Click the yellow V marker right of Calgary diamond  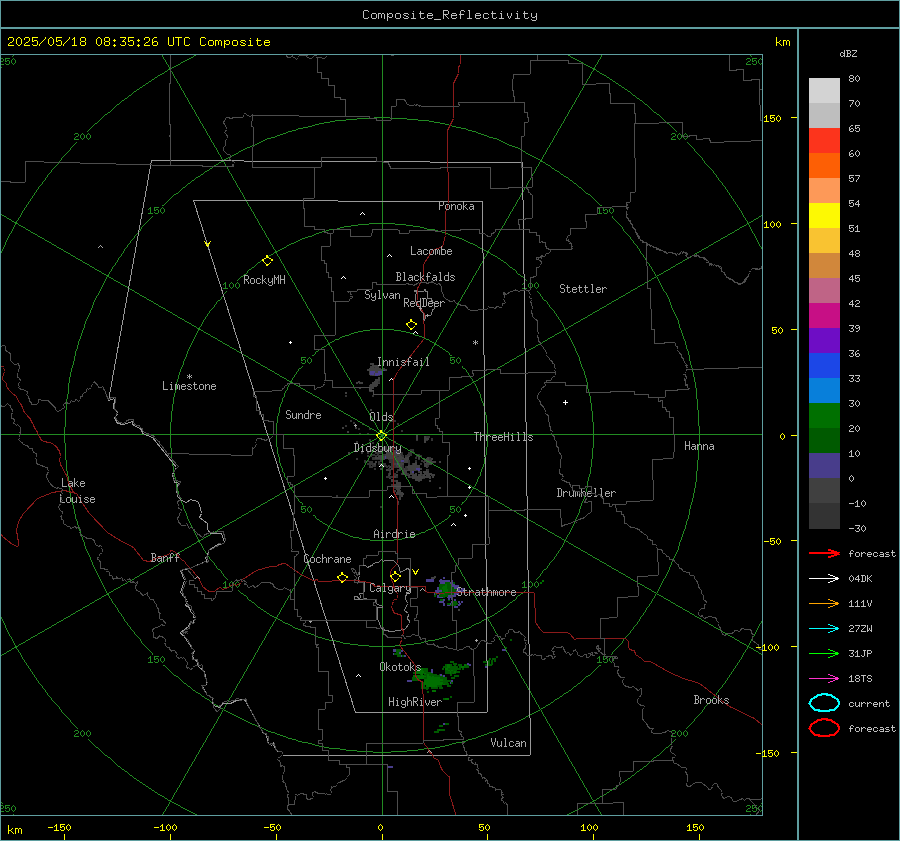[x=416, y=572]
